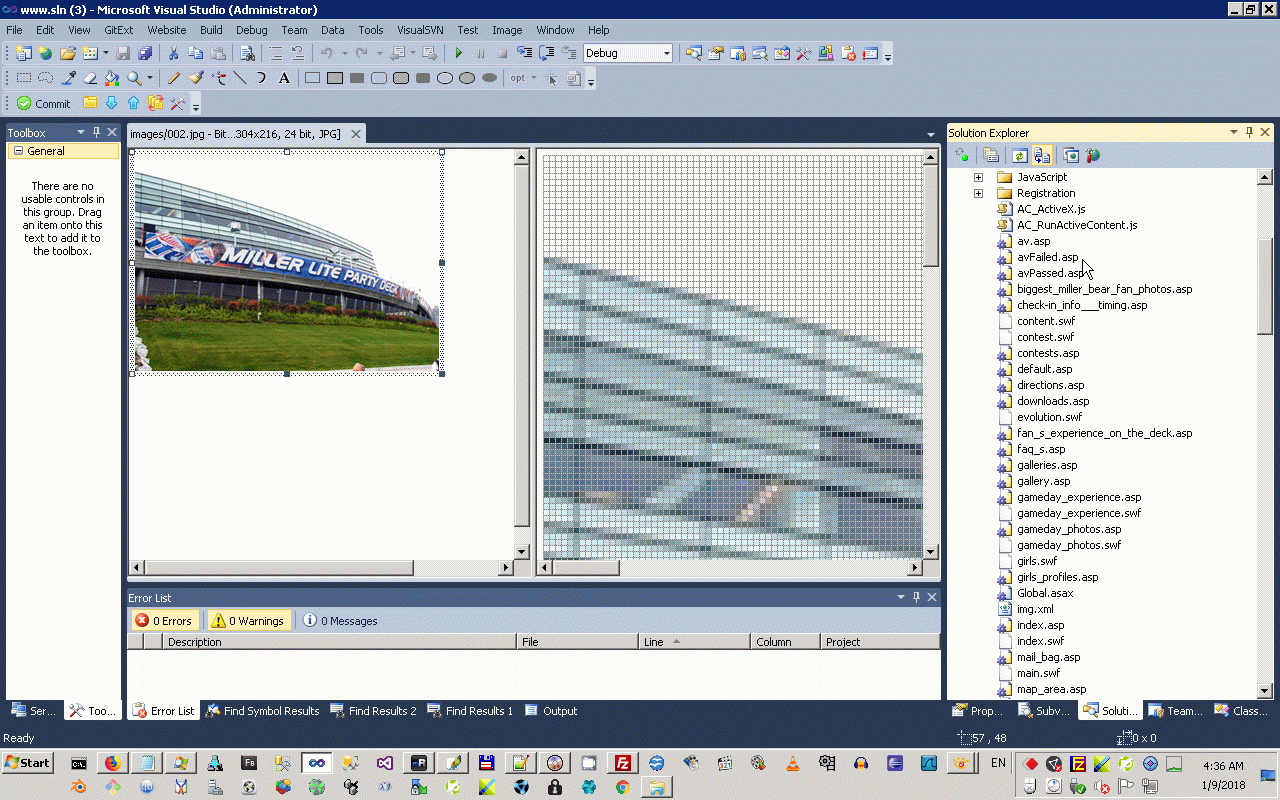Open the Website menu
Viewport: 1280px width, 800px height.
pyautogui.click(x=167, y=30)
